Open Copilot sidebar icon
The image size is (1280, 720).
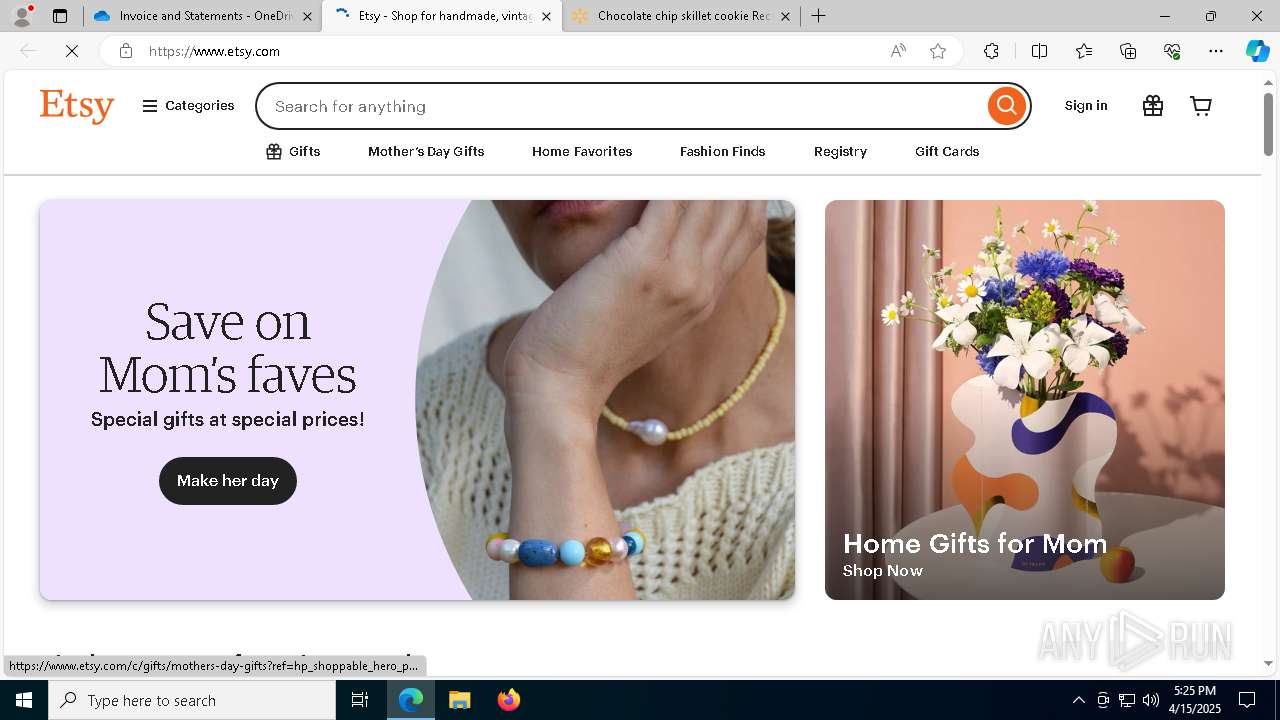tap(1258, 51)
